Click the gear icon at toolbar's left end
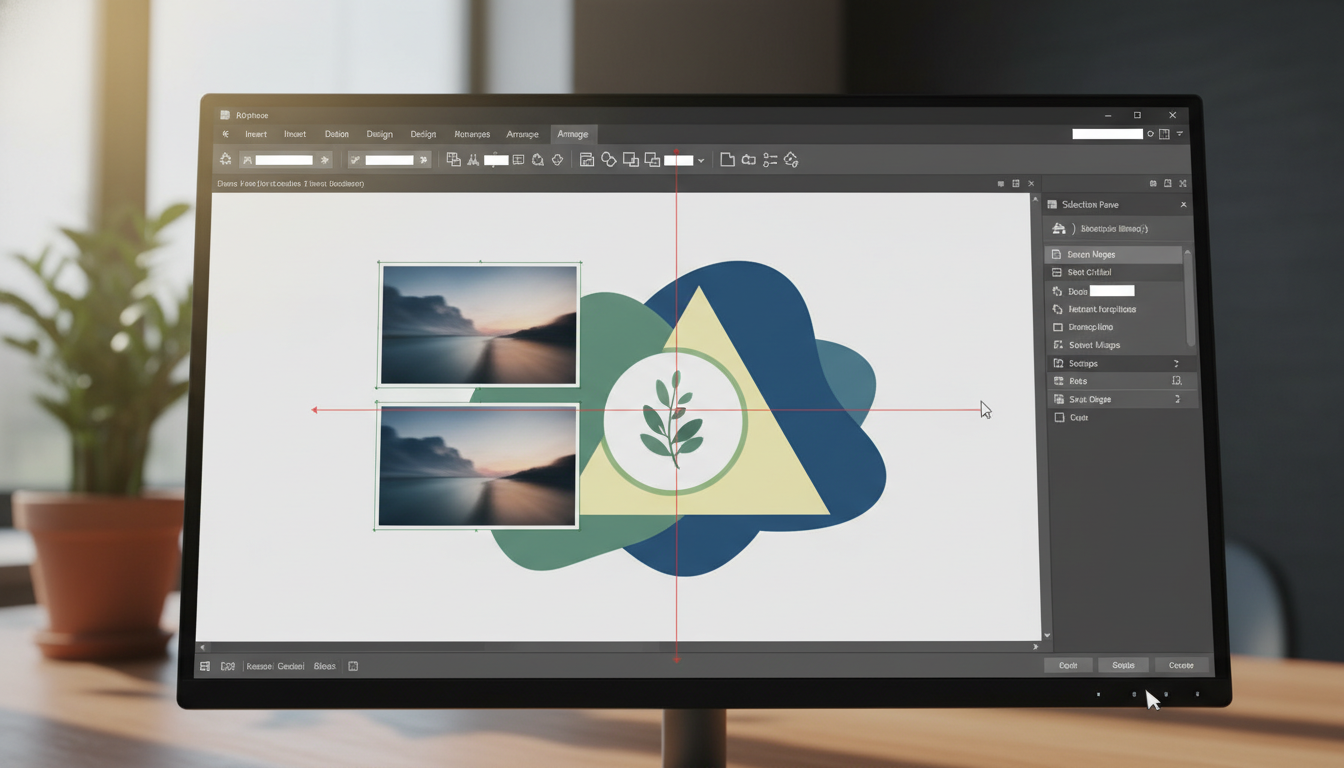 [x=226, y=160]
